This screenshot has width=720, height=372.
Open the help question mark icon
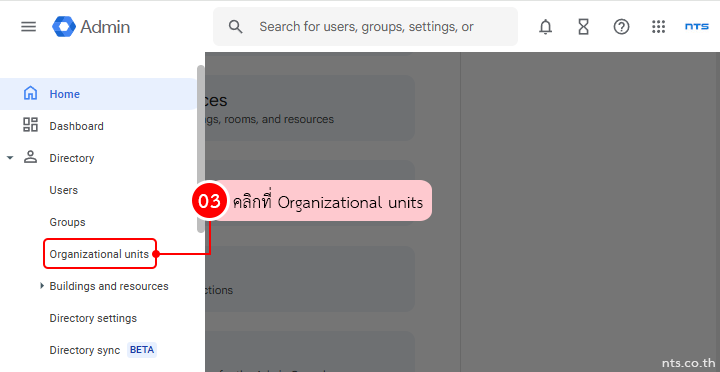click(621, 27)
